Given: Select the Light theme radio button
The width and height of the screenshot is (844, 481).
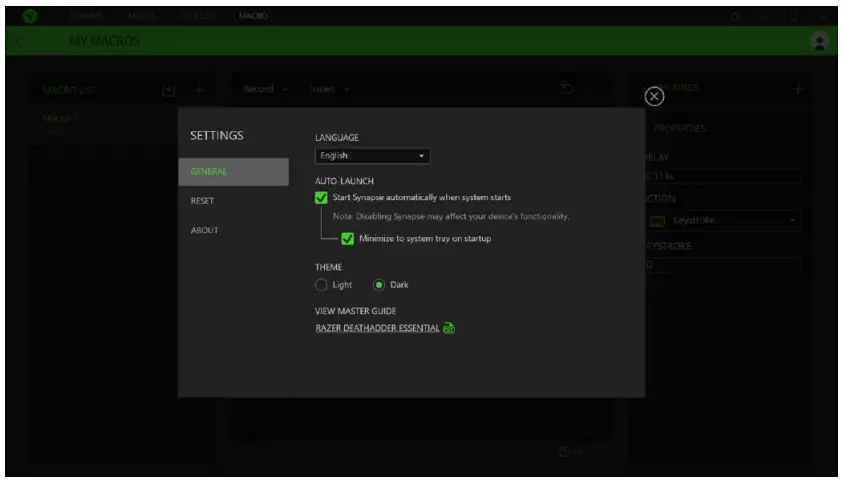Looking at the screenshot, I should 321,285.
